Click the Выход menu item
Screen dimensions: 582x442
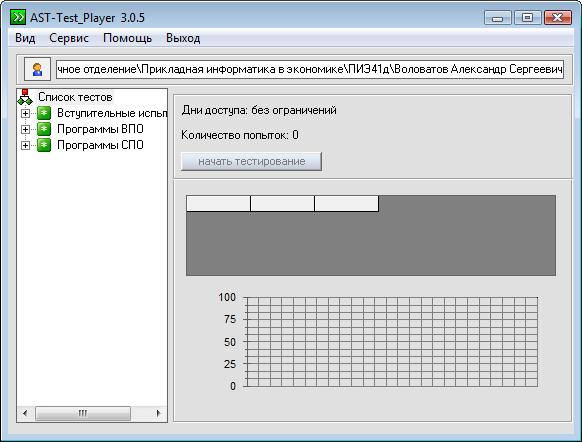(183, 38)
